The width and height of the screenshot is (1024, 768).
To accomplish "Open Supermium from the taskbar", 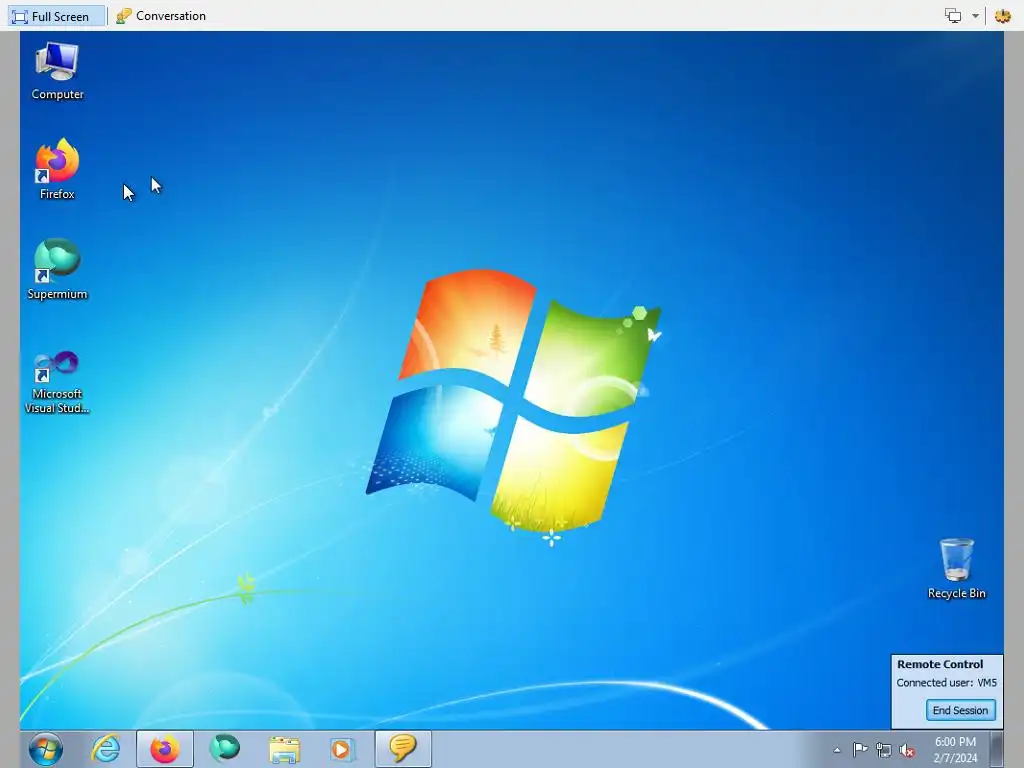I will [224, 749].
